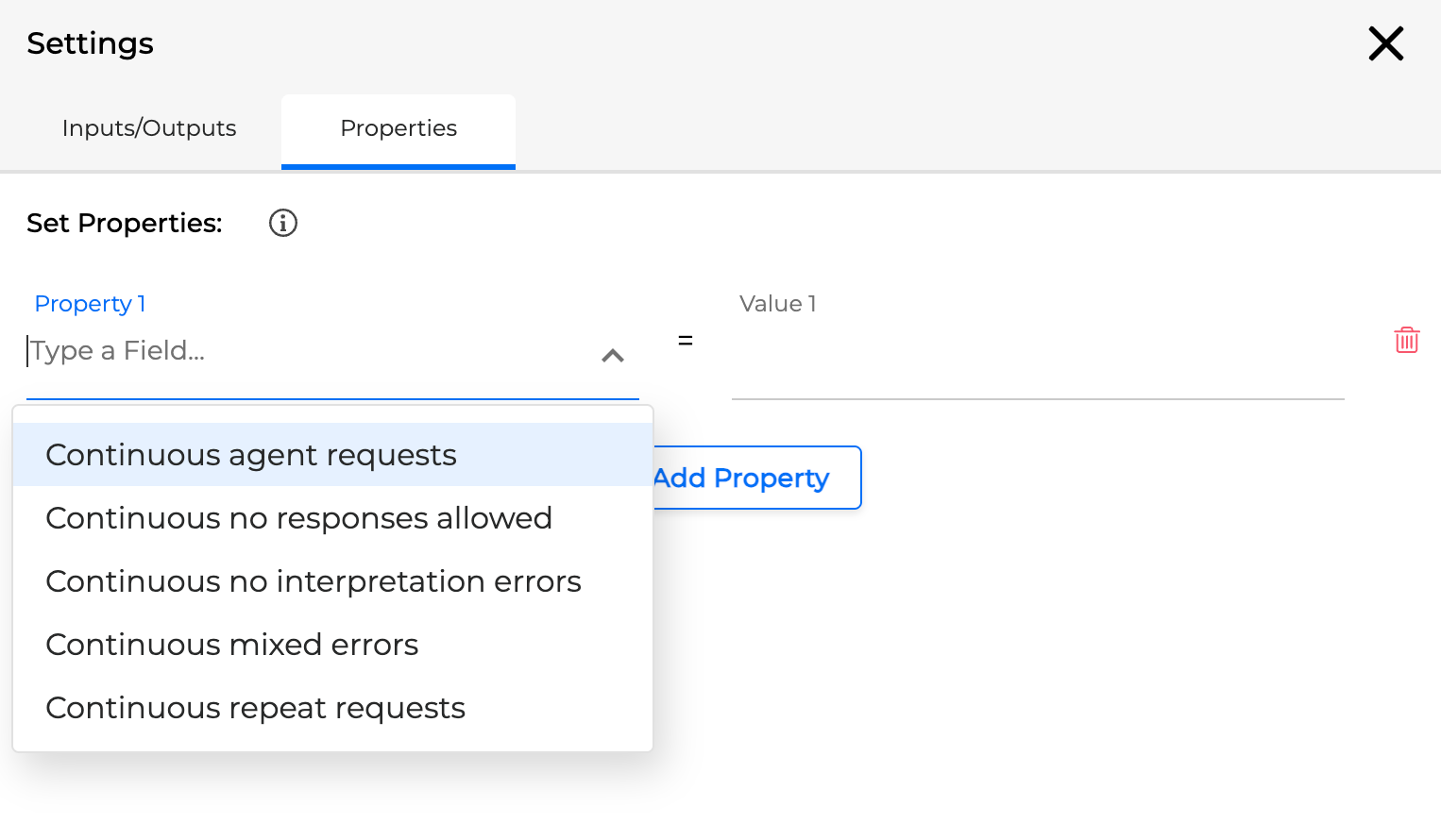
Task: Choose Continuous no responses allowed
Action: [299, 517]
